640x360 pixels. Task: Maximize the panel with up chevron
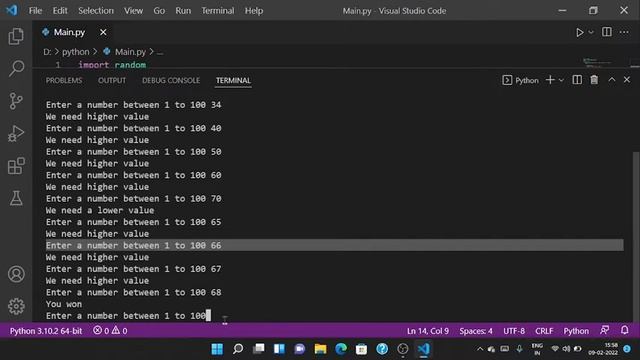pyautogui.click(x=611, y=80)
